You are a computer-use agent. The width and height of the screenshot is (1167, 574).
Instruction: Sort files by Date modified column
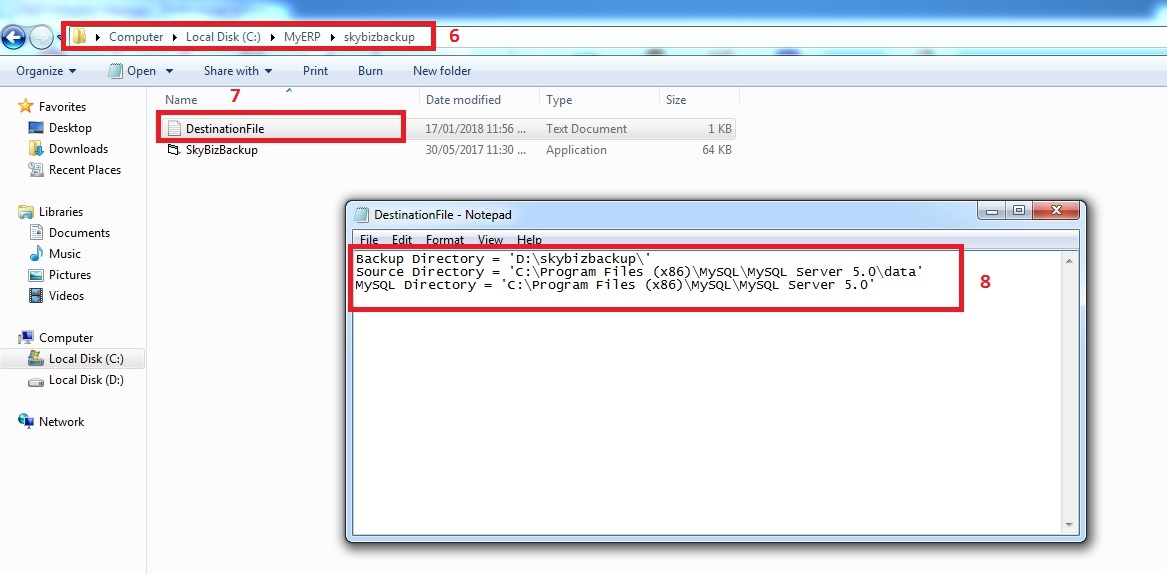[463, 100]
